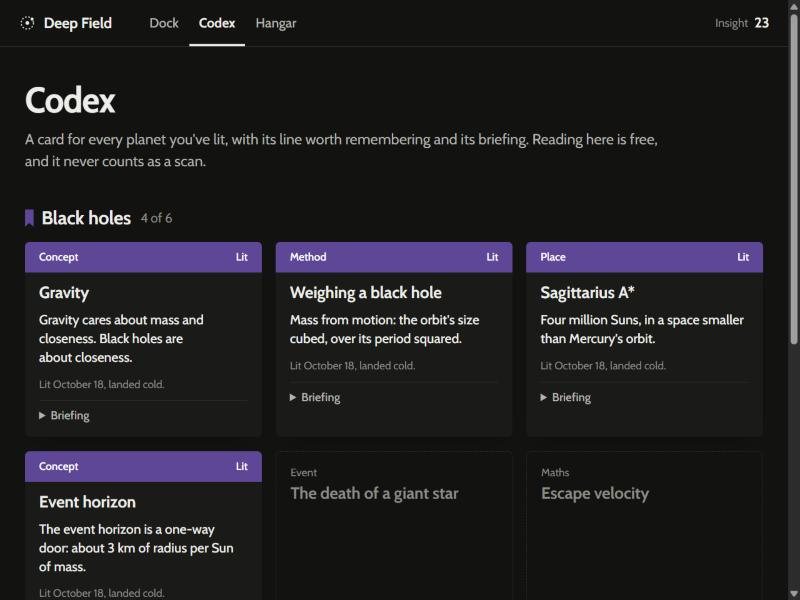Click the scrollbar down arrow
800x600 pixels.
(794, 594)
